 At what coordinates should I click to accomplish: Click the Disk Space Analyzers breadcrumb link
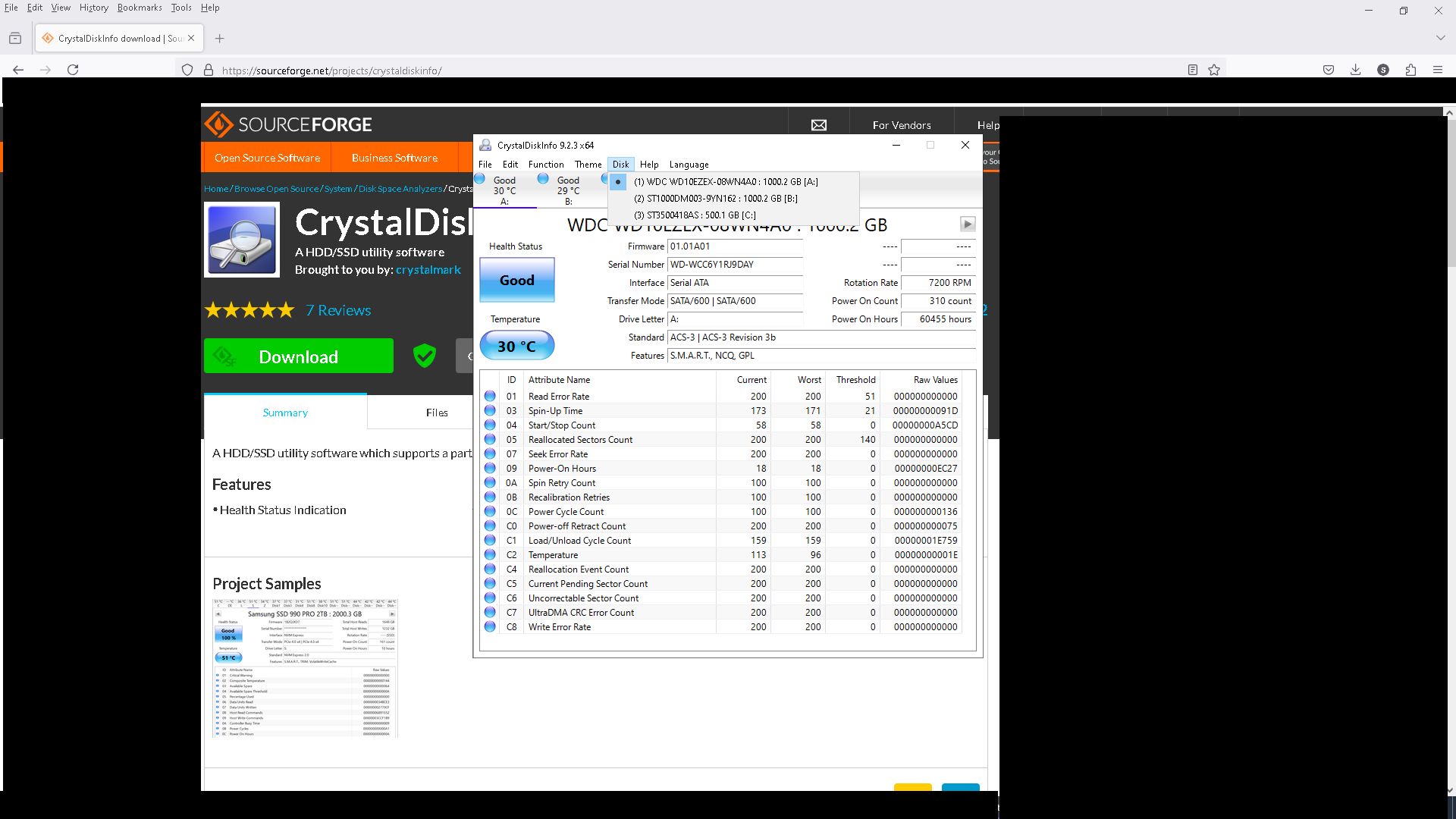tap(400, 189)
